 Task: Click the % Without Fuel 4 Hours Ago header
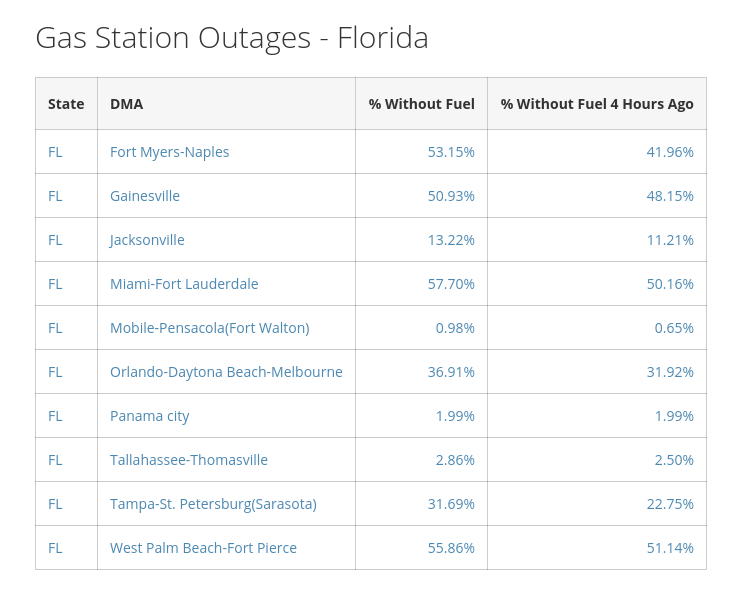tap(597, 104)
